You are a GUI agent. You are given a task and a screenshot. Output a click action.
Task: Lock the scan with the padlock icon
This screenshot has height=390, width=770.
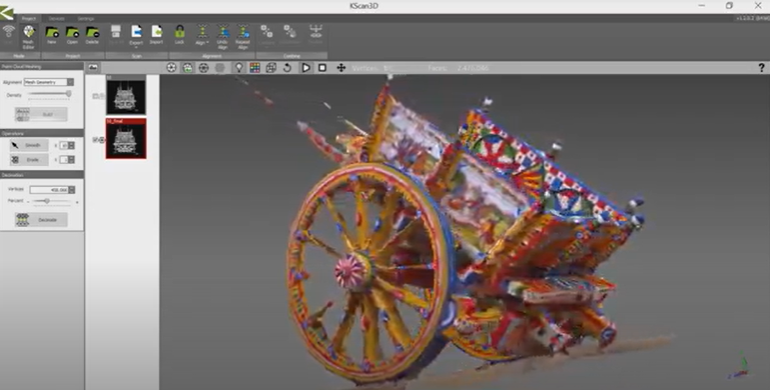tap(180, 35)
